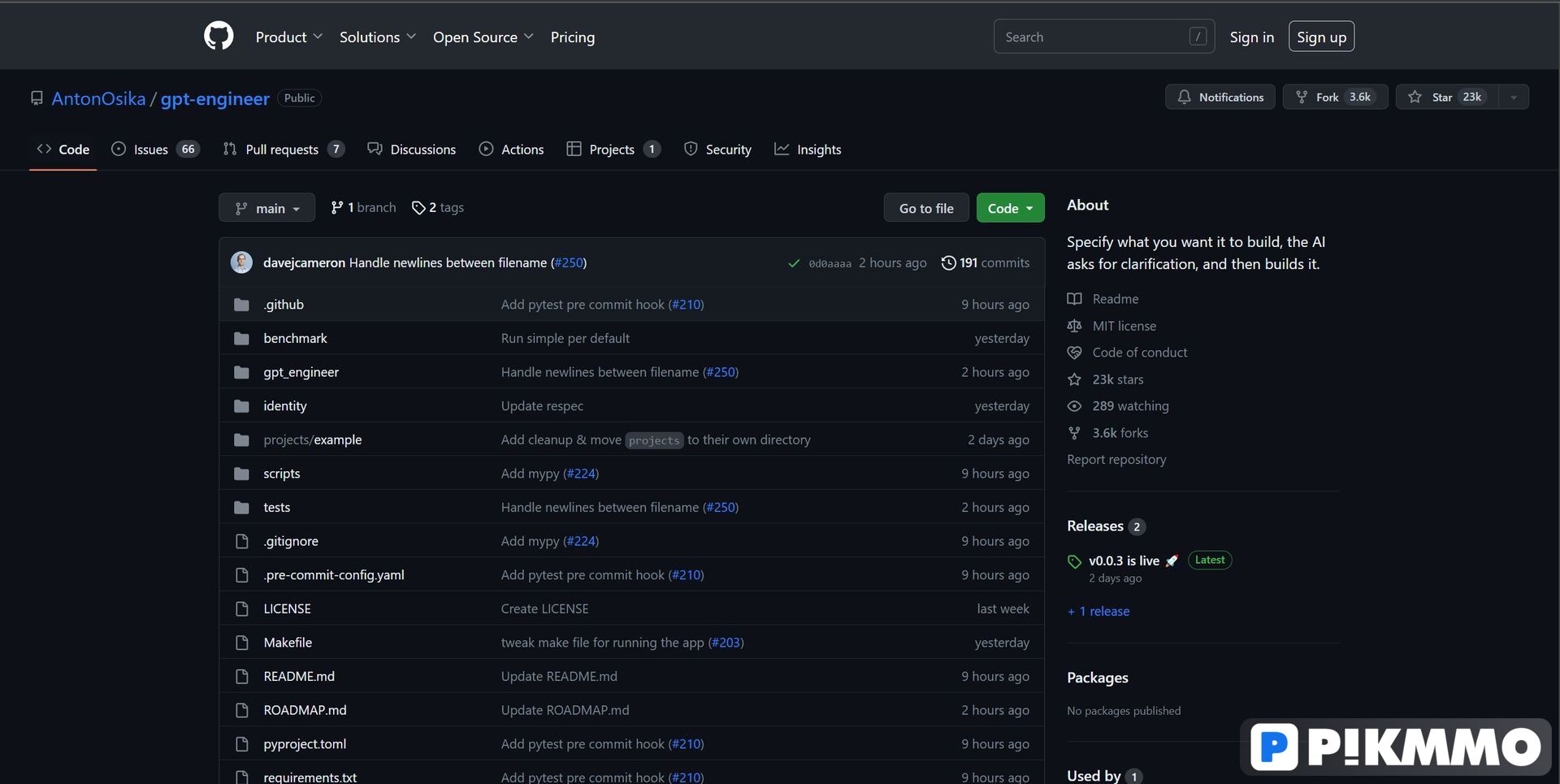Click the file icon for LICENSE
Screen dimensions: 1560x784
coord(241,609)
